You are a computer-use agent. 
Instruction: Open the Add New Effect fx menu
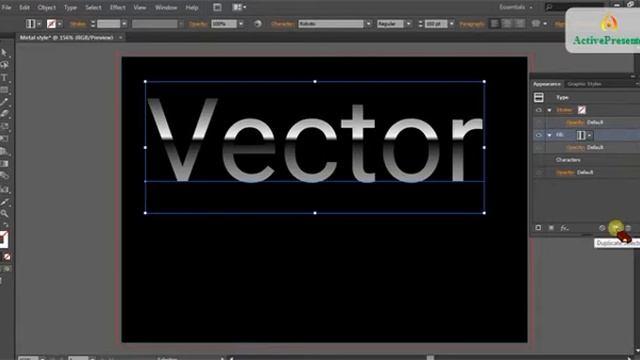point(564,228)
